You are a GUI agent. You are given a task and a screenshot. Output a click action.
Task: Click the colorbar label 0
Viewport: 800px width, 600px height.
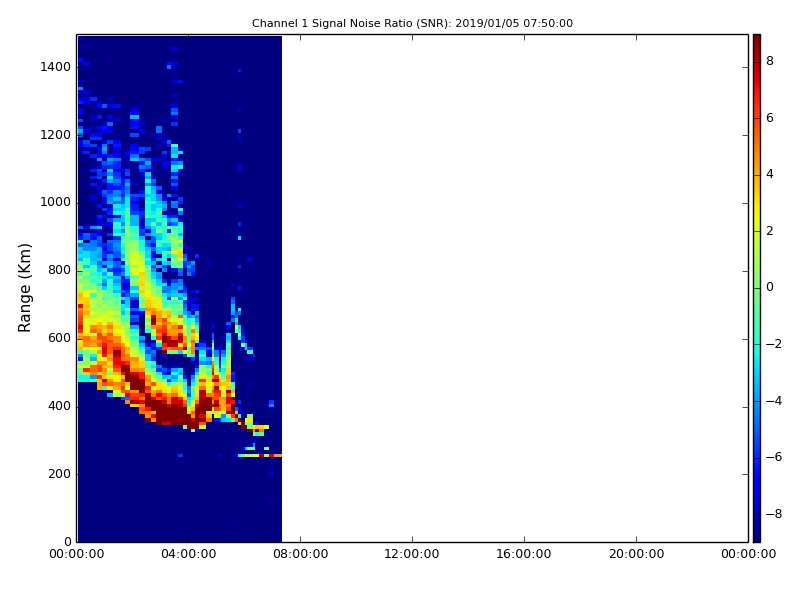(x=770, y=287)
